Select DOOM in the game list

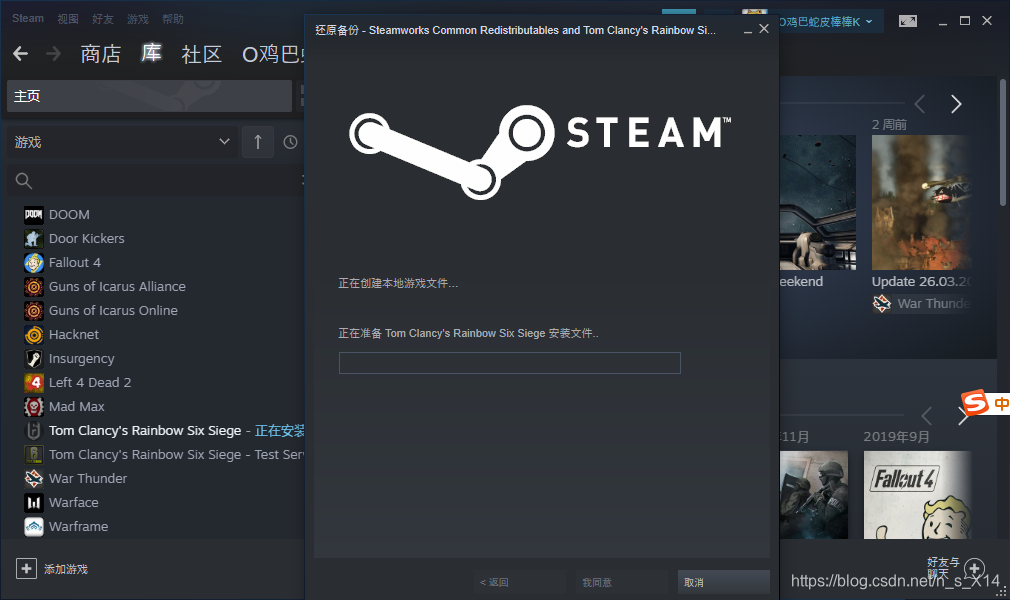point(69,215)
